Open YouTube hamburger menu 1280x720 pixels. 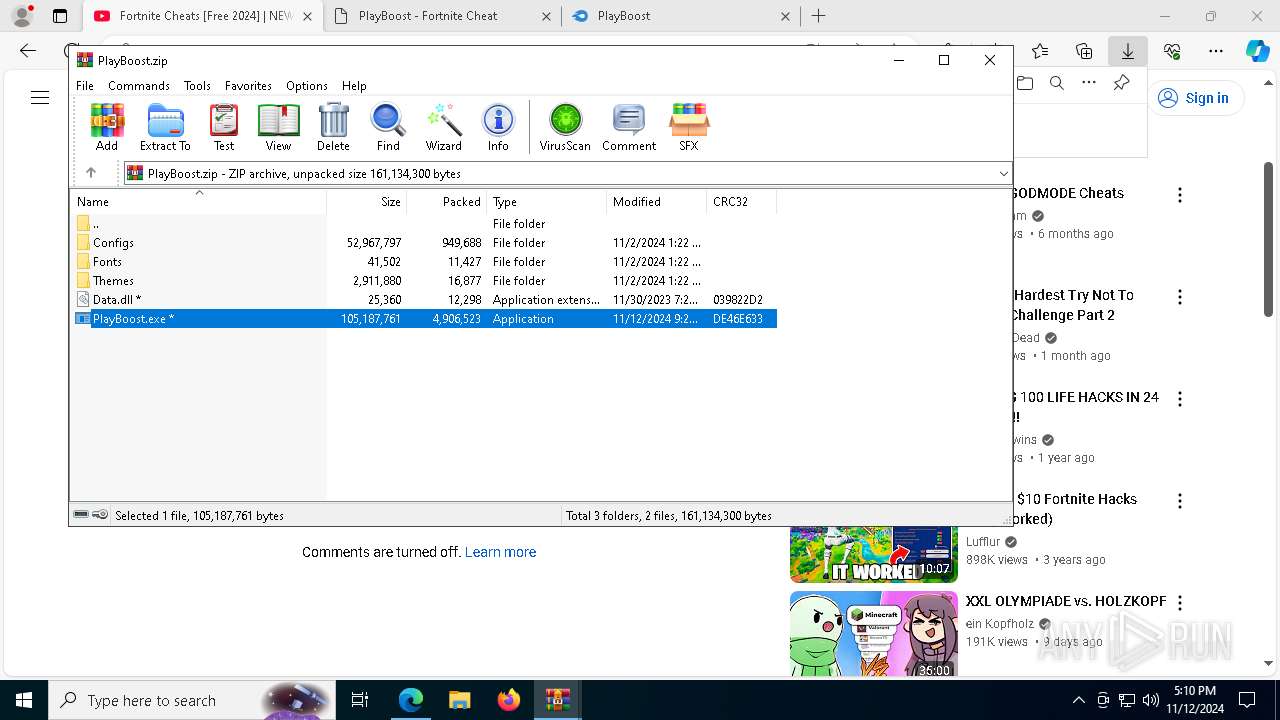(40, 97)
